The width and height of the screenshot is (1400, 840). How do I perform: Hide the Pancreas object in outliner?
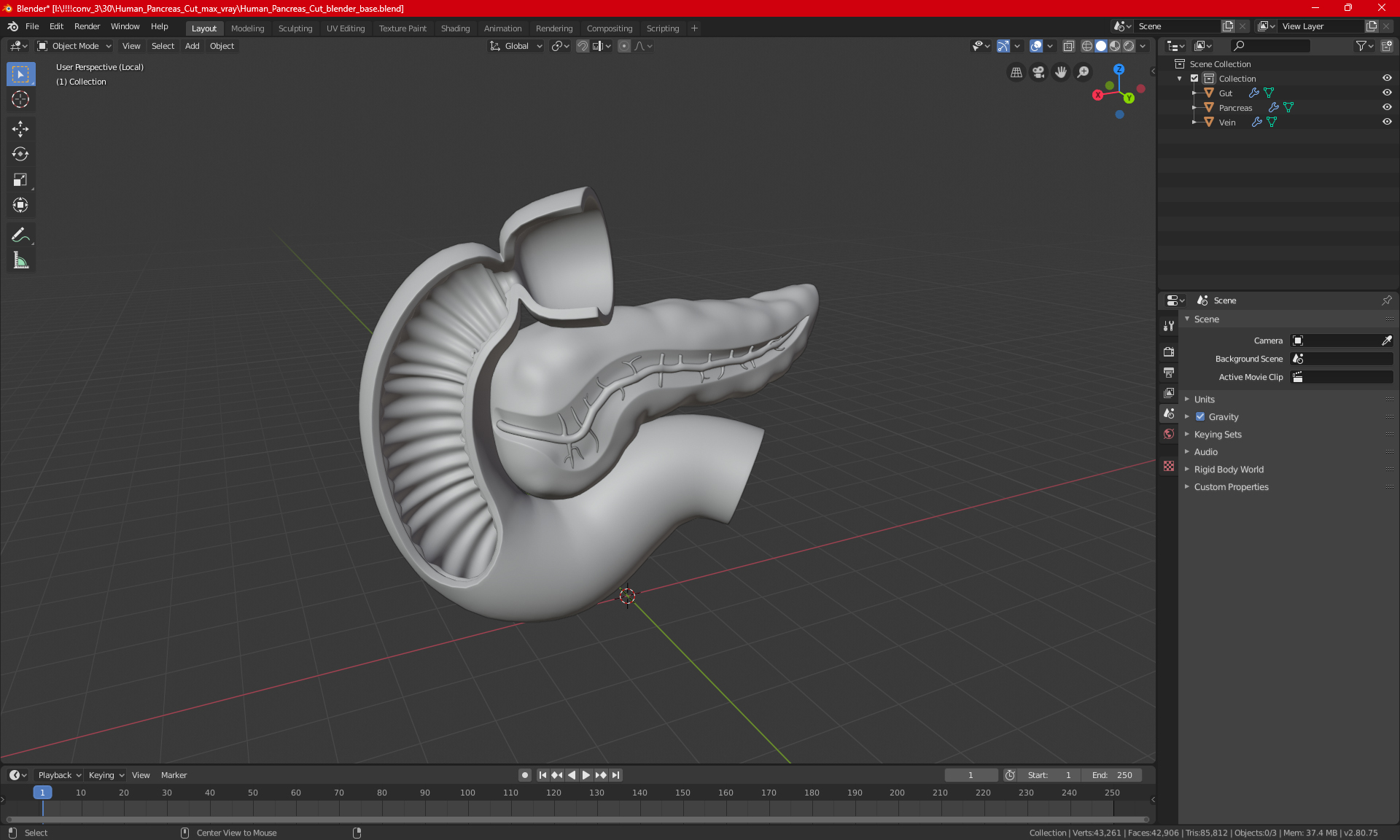[x=1387, y=107]
